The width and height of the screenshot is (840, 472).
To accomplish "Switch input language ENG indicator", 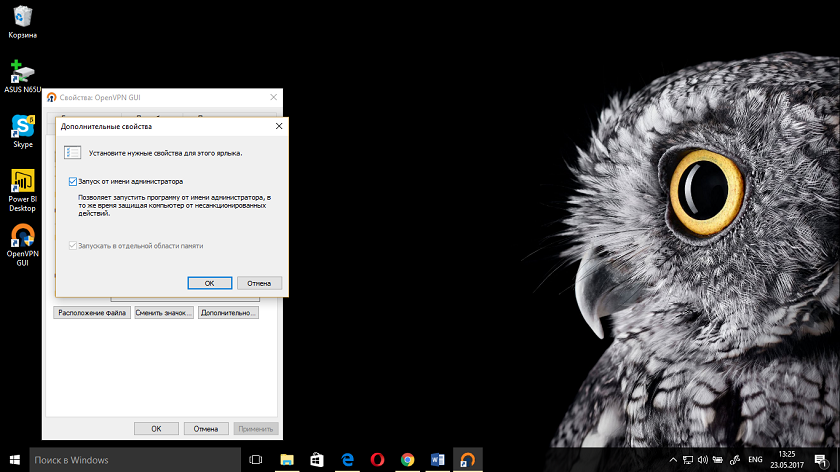I will 755,460.
